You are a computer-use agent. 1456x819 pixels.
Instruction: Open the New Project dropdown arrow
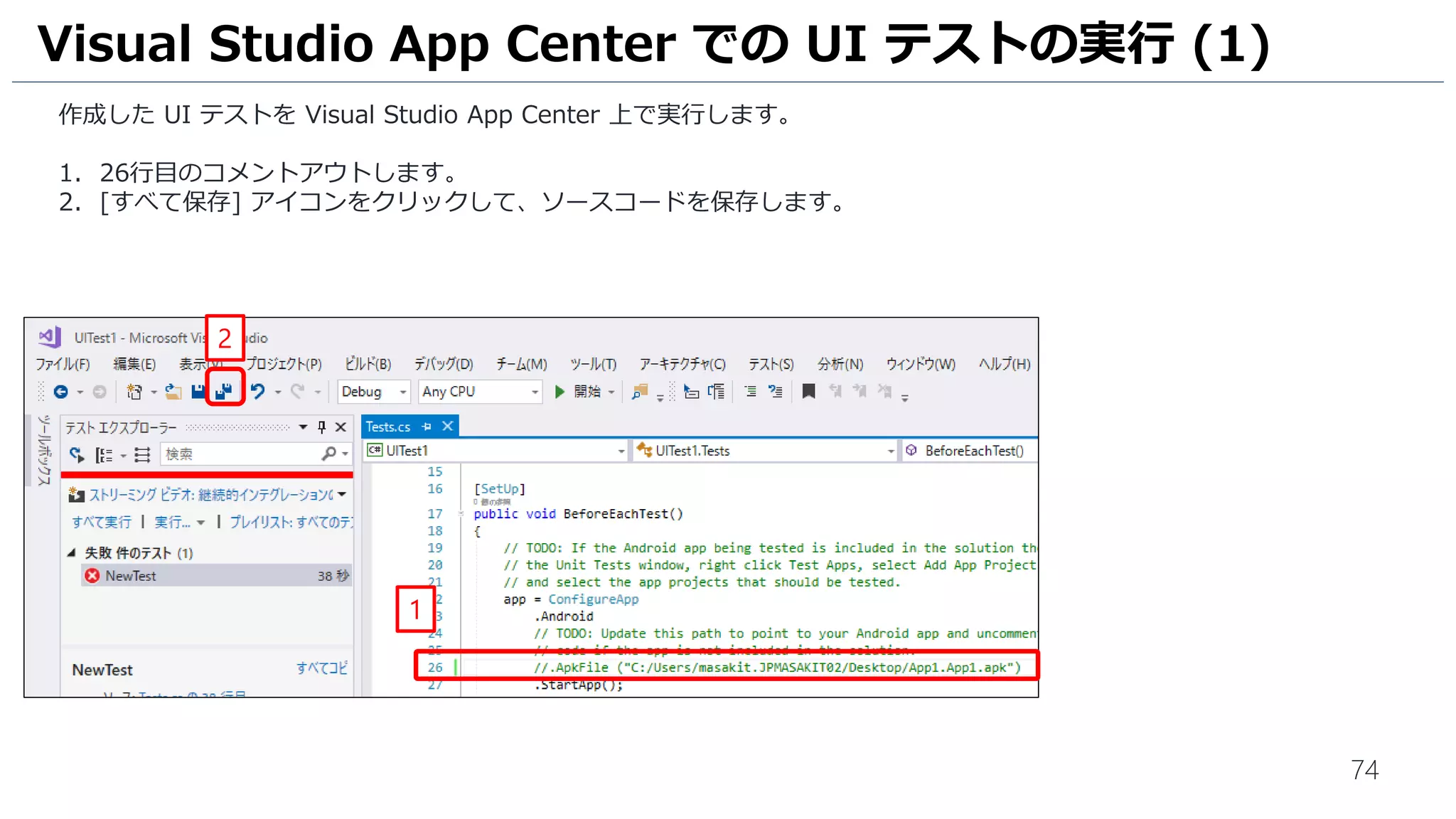(x=154, y=392)
